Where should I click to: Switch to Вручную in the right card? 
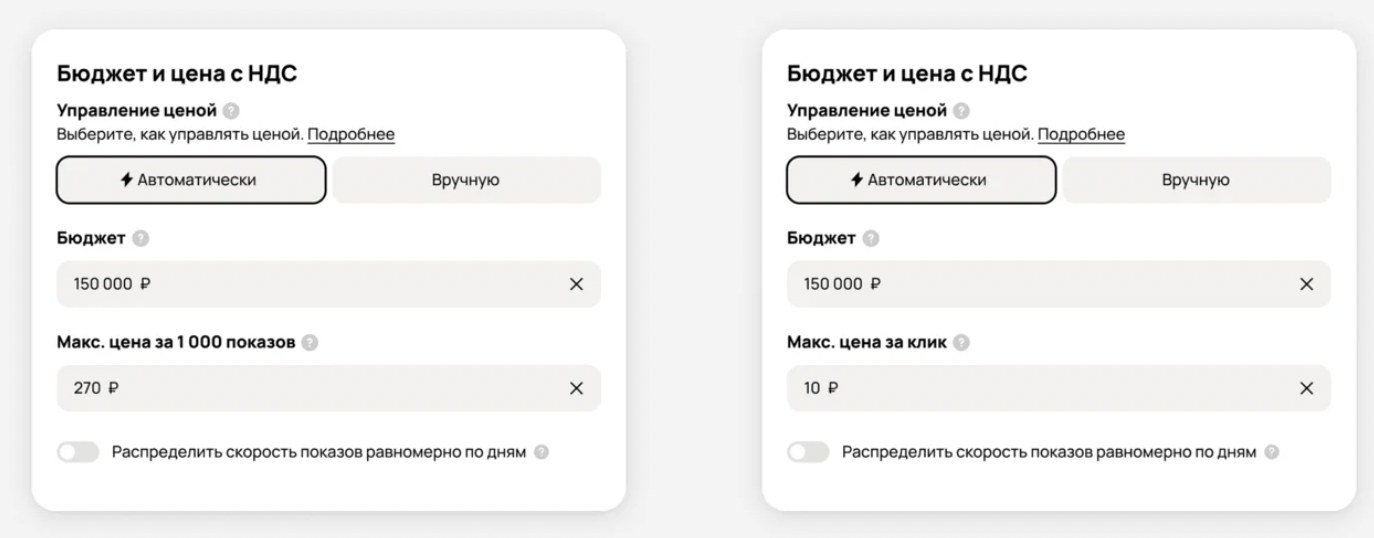1196,180
